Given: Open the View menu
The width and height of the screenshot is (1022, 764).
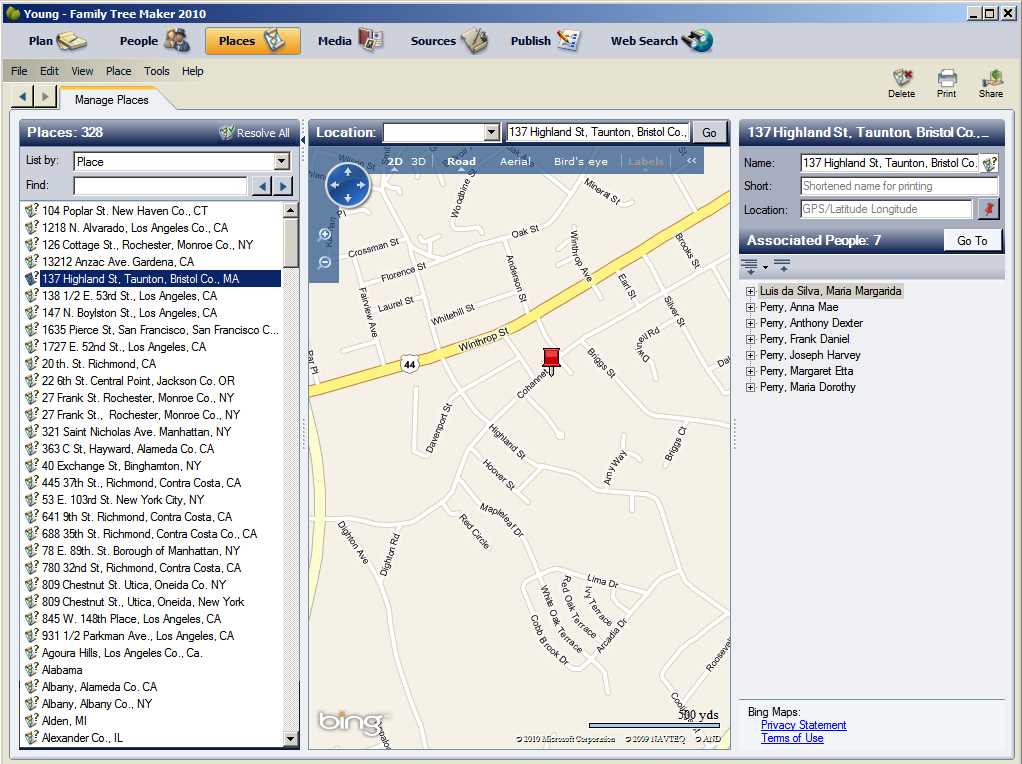Looking at the screenshot, I should (82, 71).
